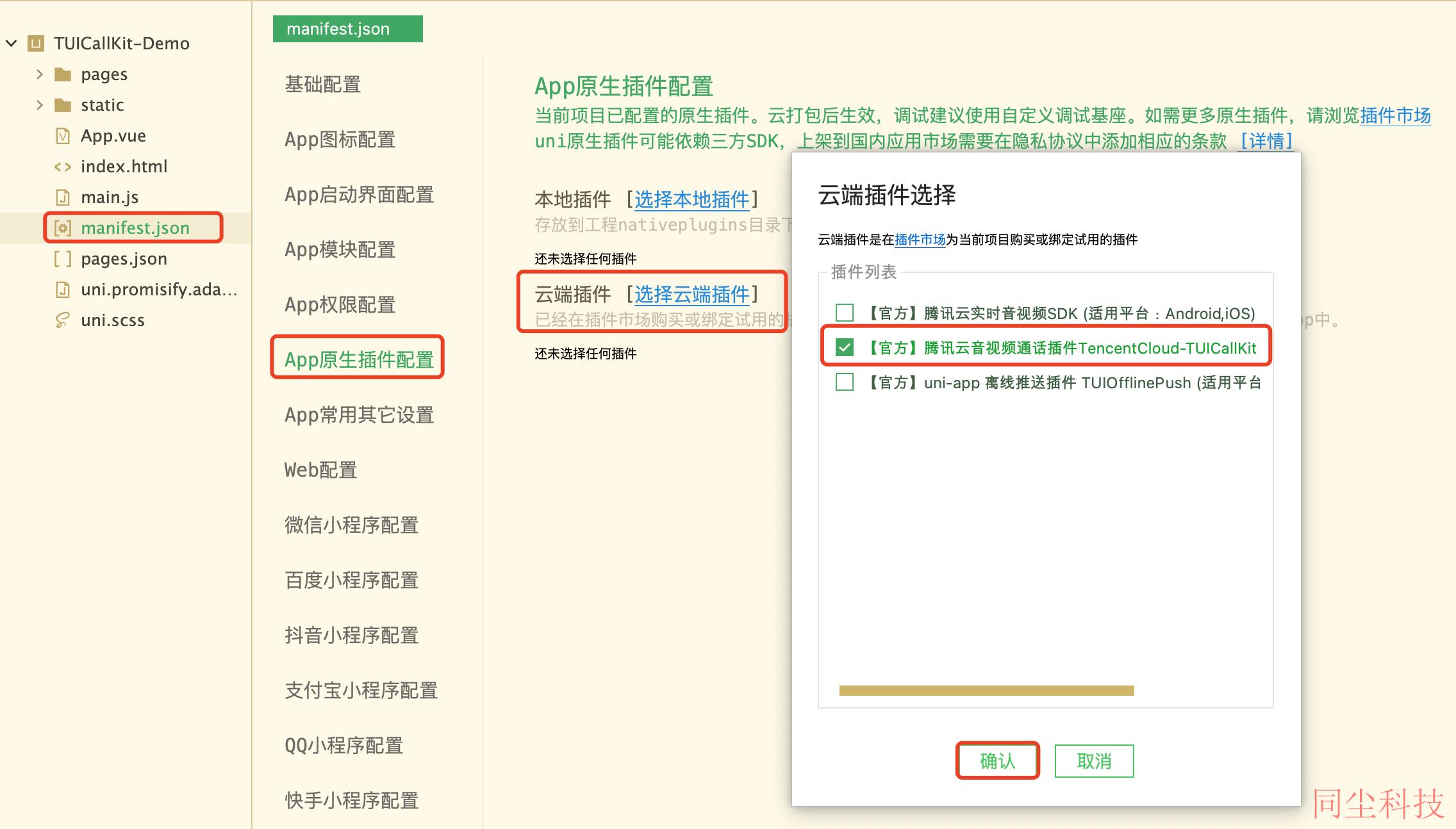Expand the pages folder
This screenshot has height=829, width=1456.
pos(40,74)
